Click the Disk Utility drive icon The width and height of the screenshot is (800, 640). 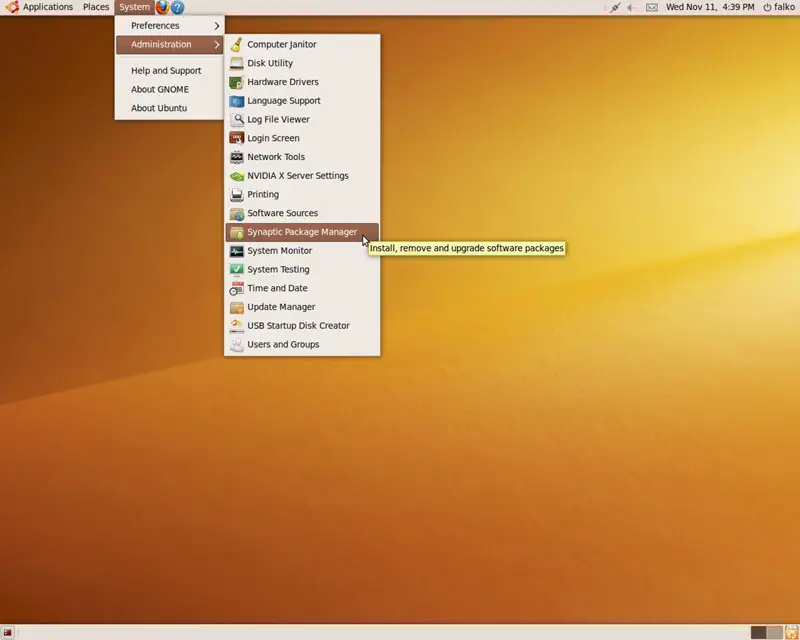coord(236,63)
